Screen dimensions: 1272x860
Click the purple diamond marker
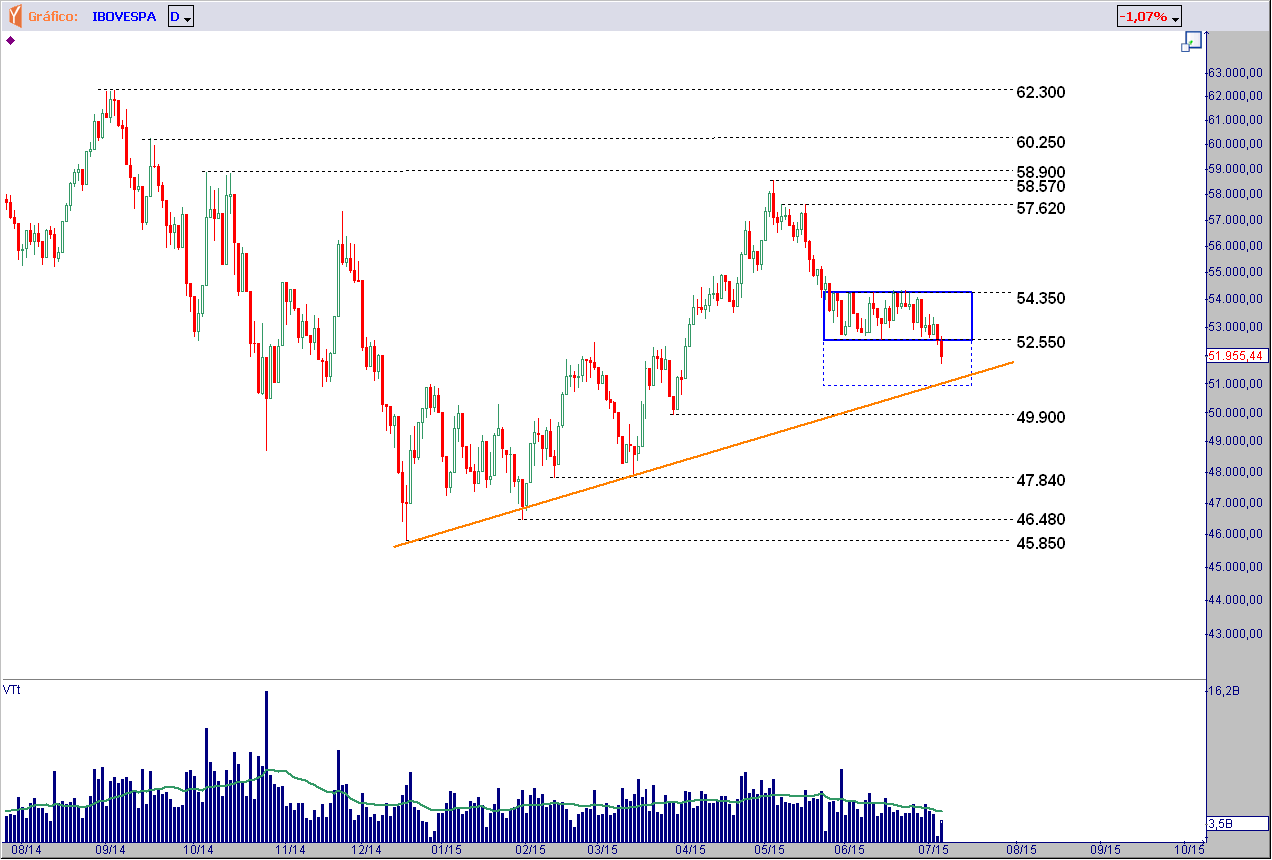10,41
